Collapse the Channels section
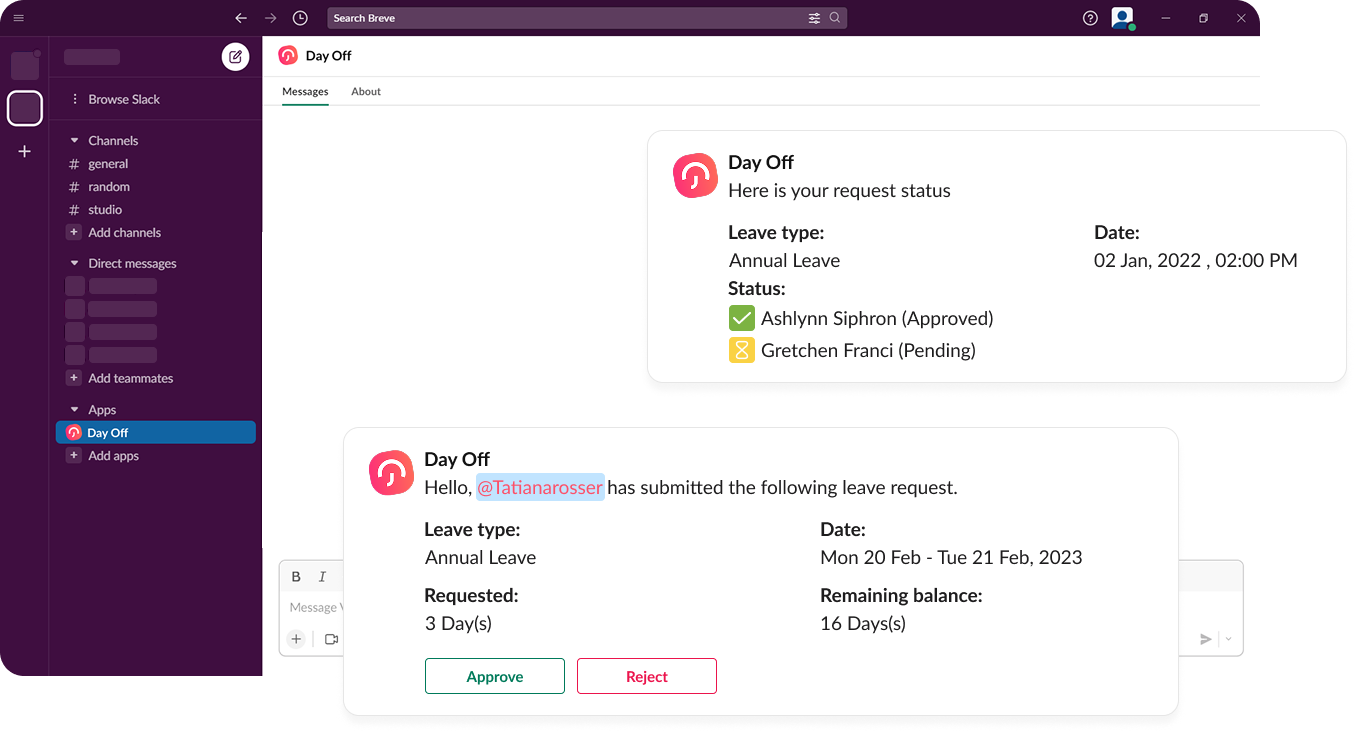This screenshot has width=1355, height=732. click(x=74, y=141)
